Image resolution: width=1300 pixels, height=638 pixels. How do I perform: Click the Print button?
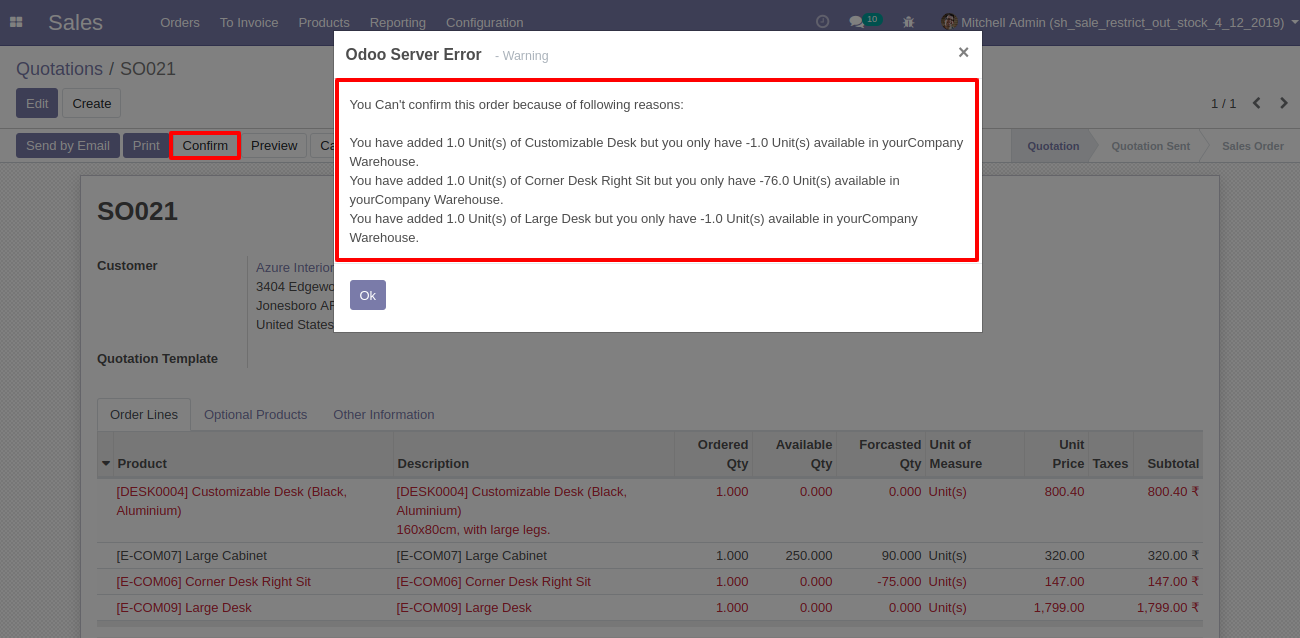[x=146, y=145]
